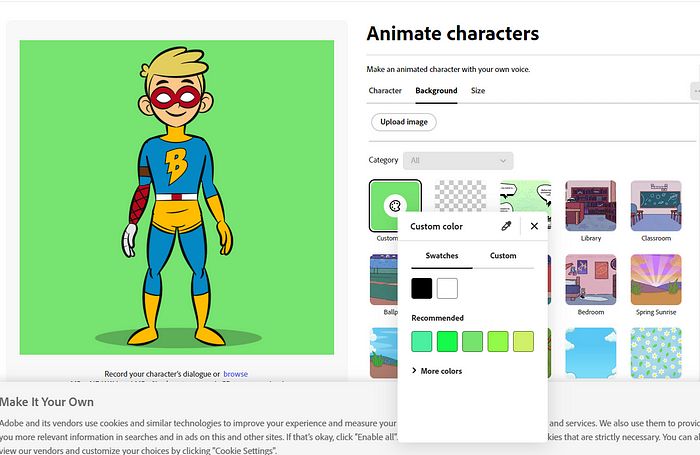Choose the Classroom background thumbnail
The image size is (700, 455).
[x=656, y=206]
